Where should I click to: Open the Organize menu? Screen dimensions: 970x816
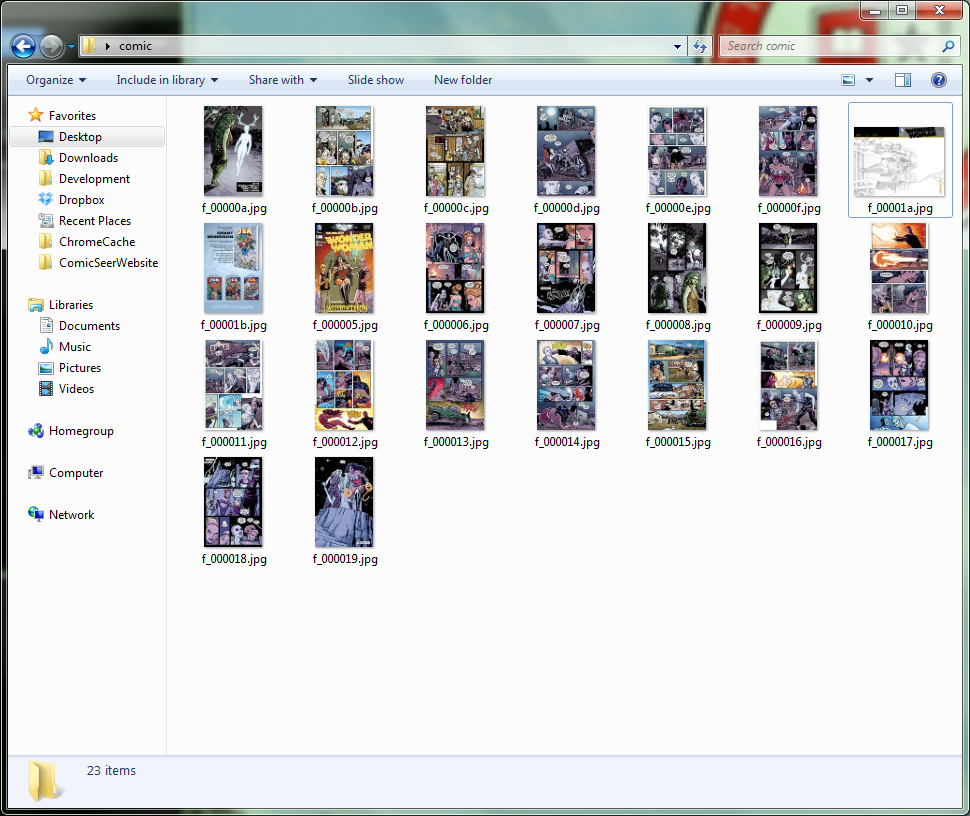[x=56, y=80]
